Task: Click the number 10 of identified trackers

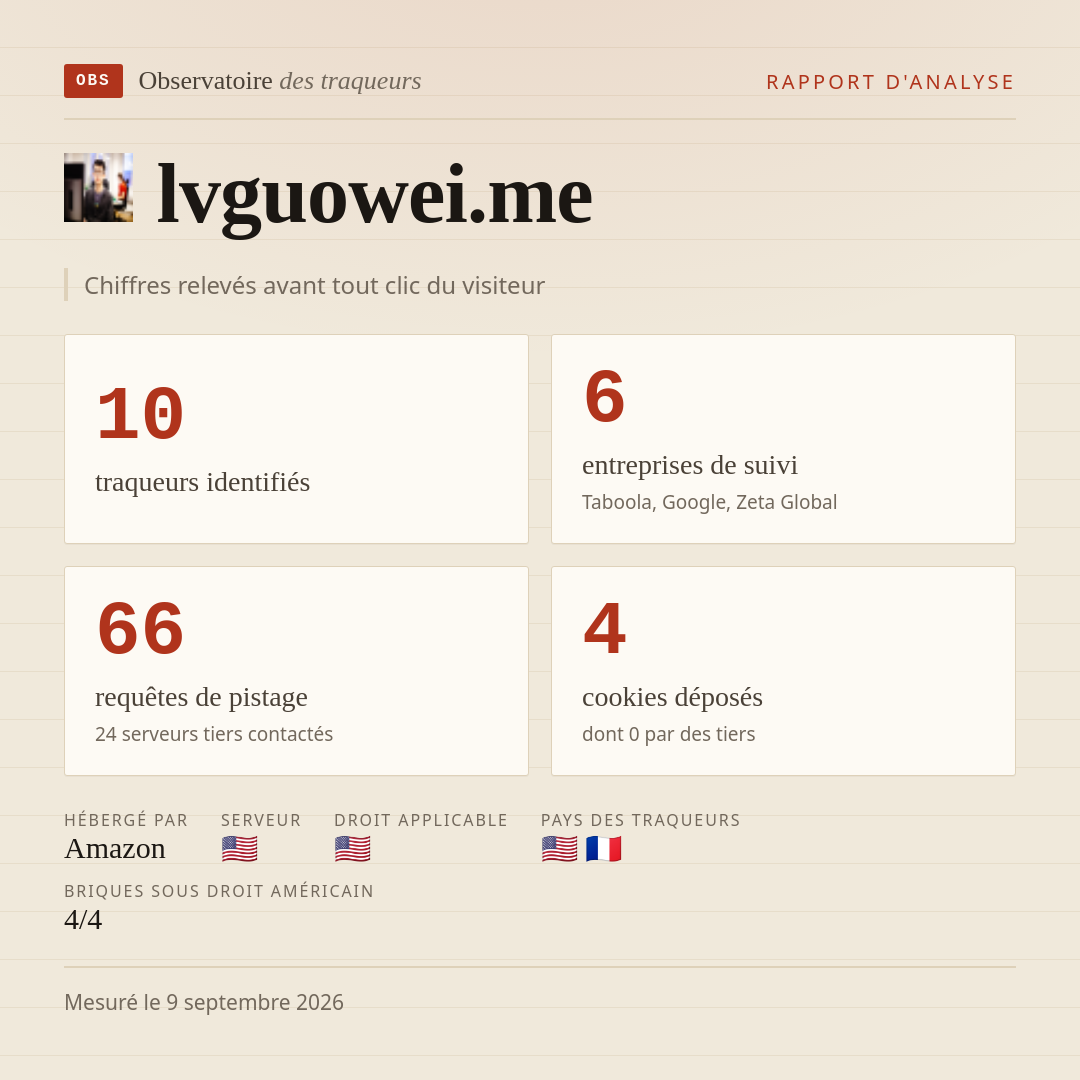Action: [x=141, y=414]
